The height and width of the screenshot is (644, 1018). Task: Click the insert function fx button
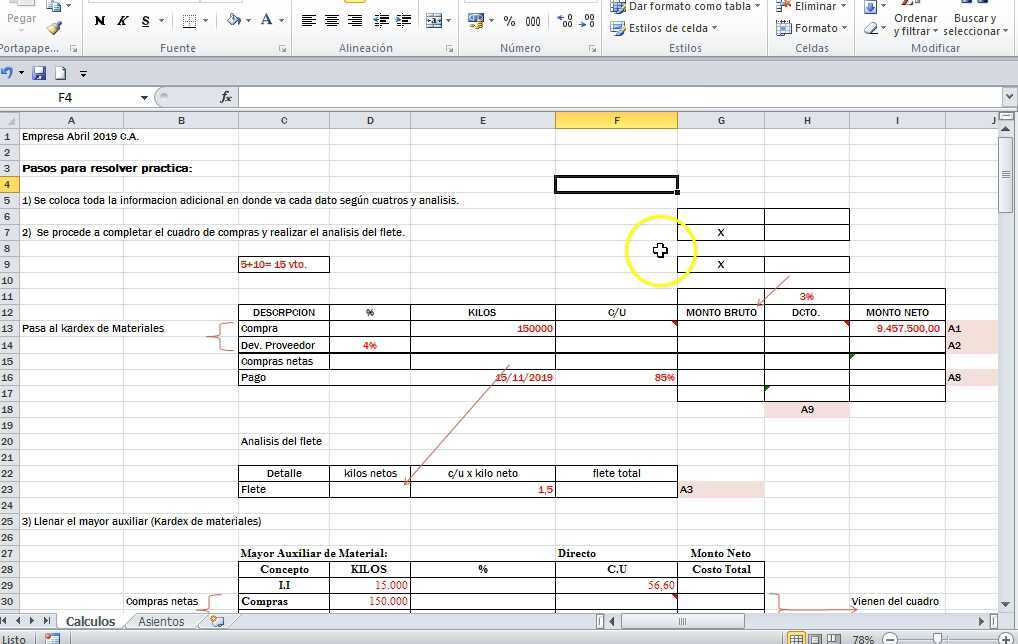226,97
